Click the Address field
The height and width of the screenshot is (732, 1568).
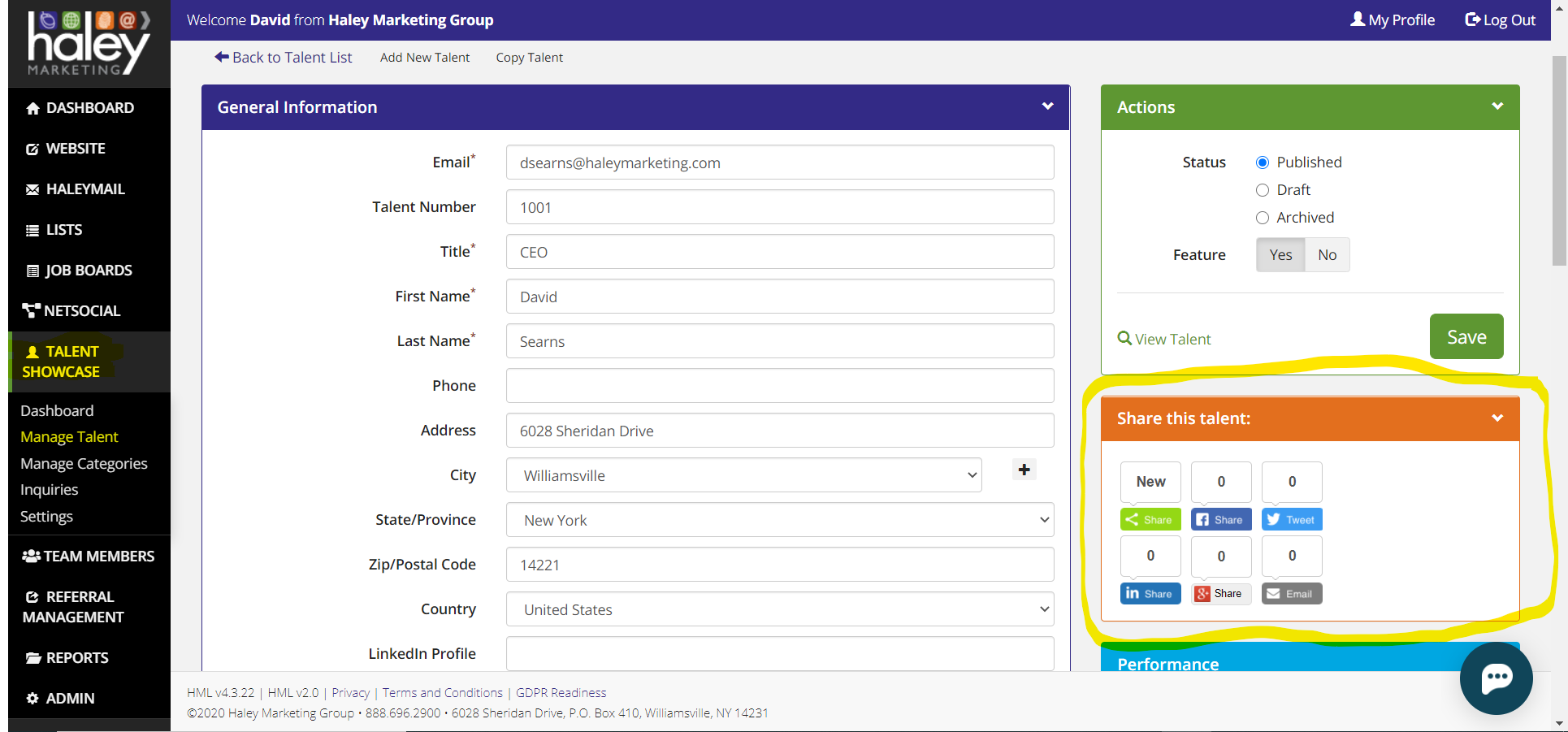780,431
